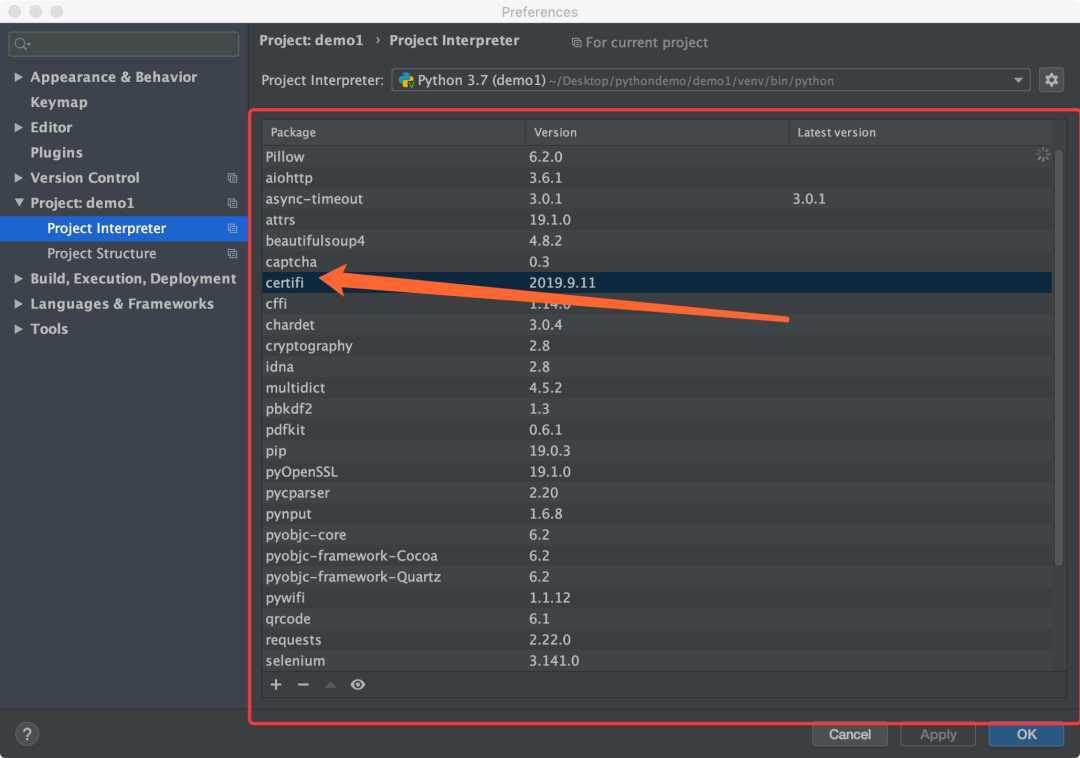Open Plugins settings

tap(56, 153)
